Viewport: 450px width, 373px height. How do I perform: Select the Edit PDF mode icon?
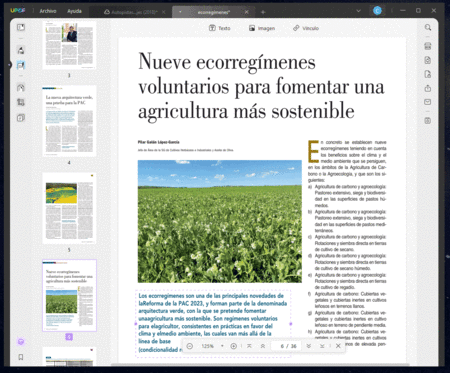pyautogui.click(x=21, y=65)
